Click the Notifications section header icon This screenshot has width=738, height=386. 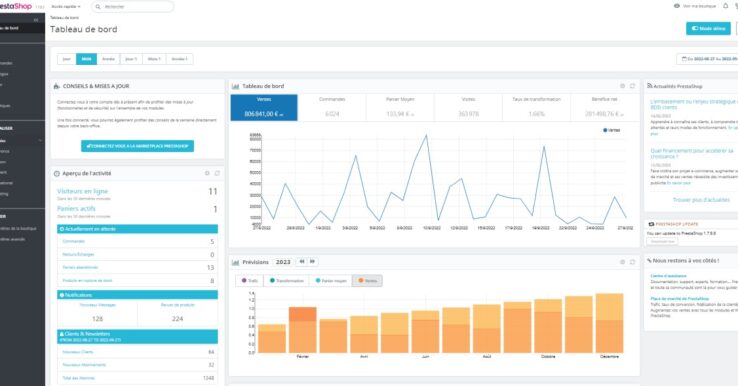61,295
